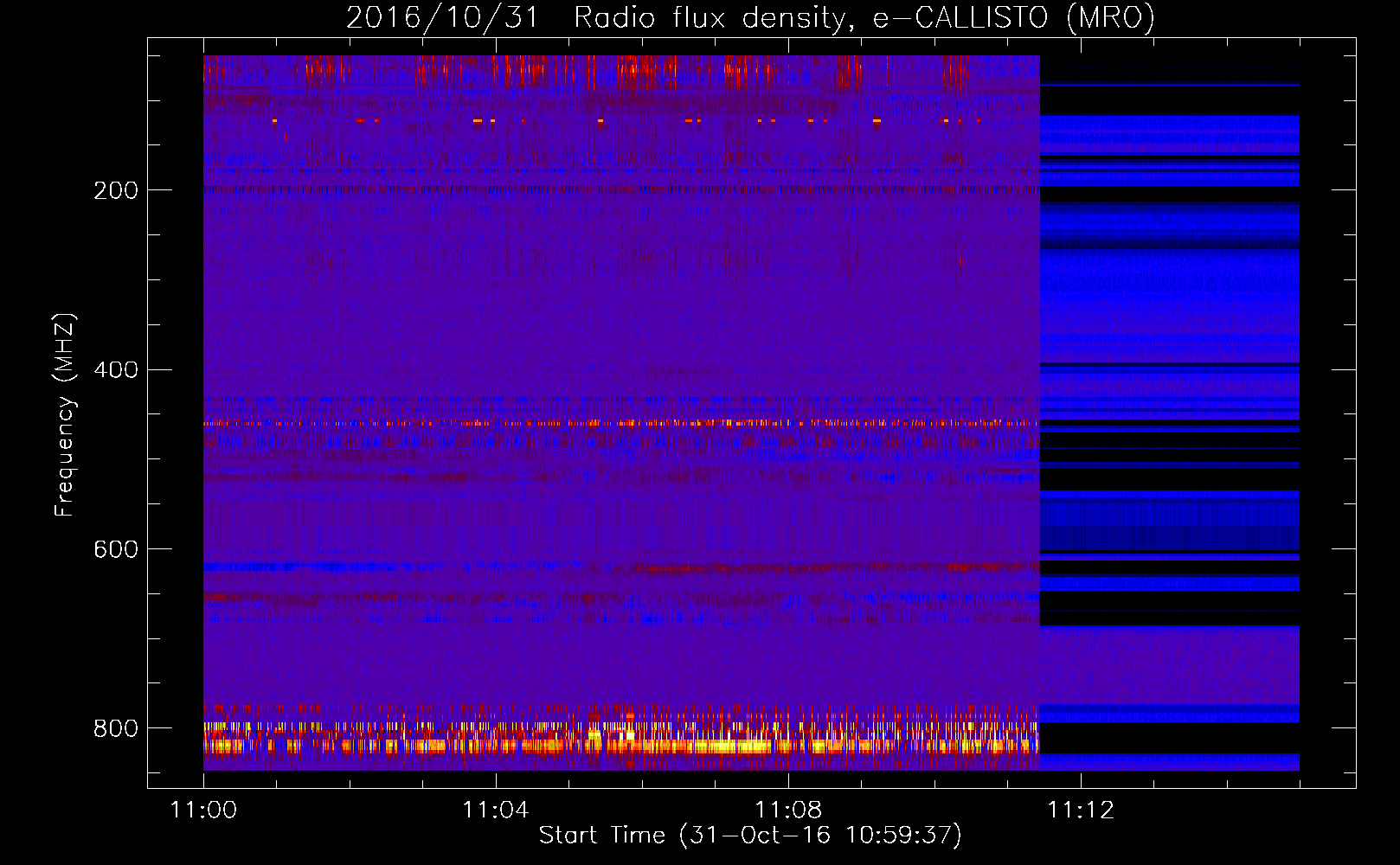
Task: Click the plot title "2016/10/31 Radio flux density, e-CALLISTO (MRO)"
Action: click(750, 17)
